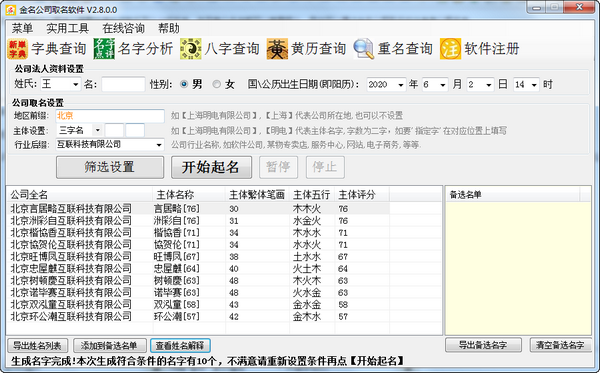Click the first specified character box
The image size is (600, 373).
pos(114,130)
